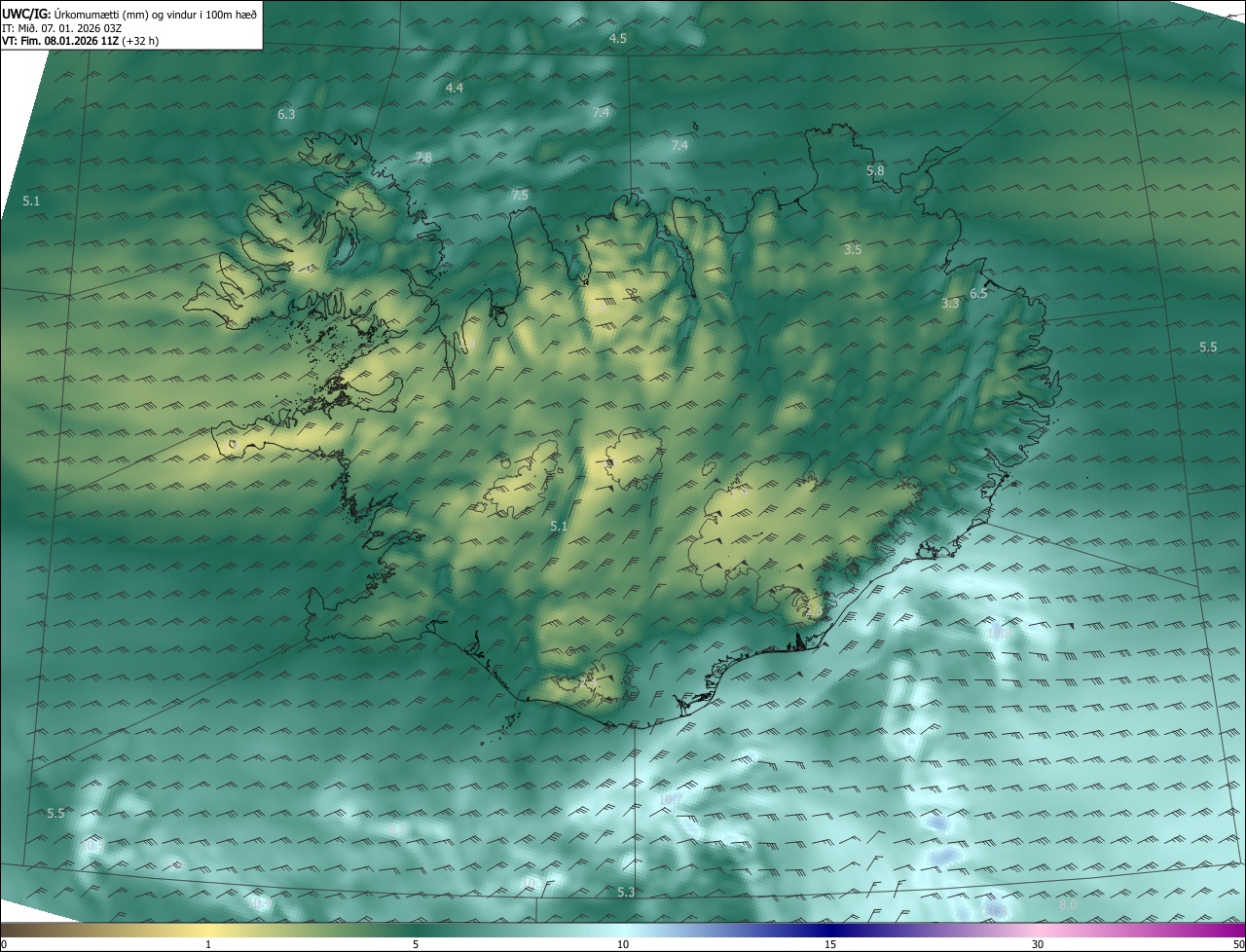This screenshot has height=952, width=1246.
Task: Click the 4.4 value label on the map
Action: (455, 89)
